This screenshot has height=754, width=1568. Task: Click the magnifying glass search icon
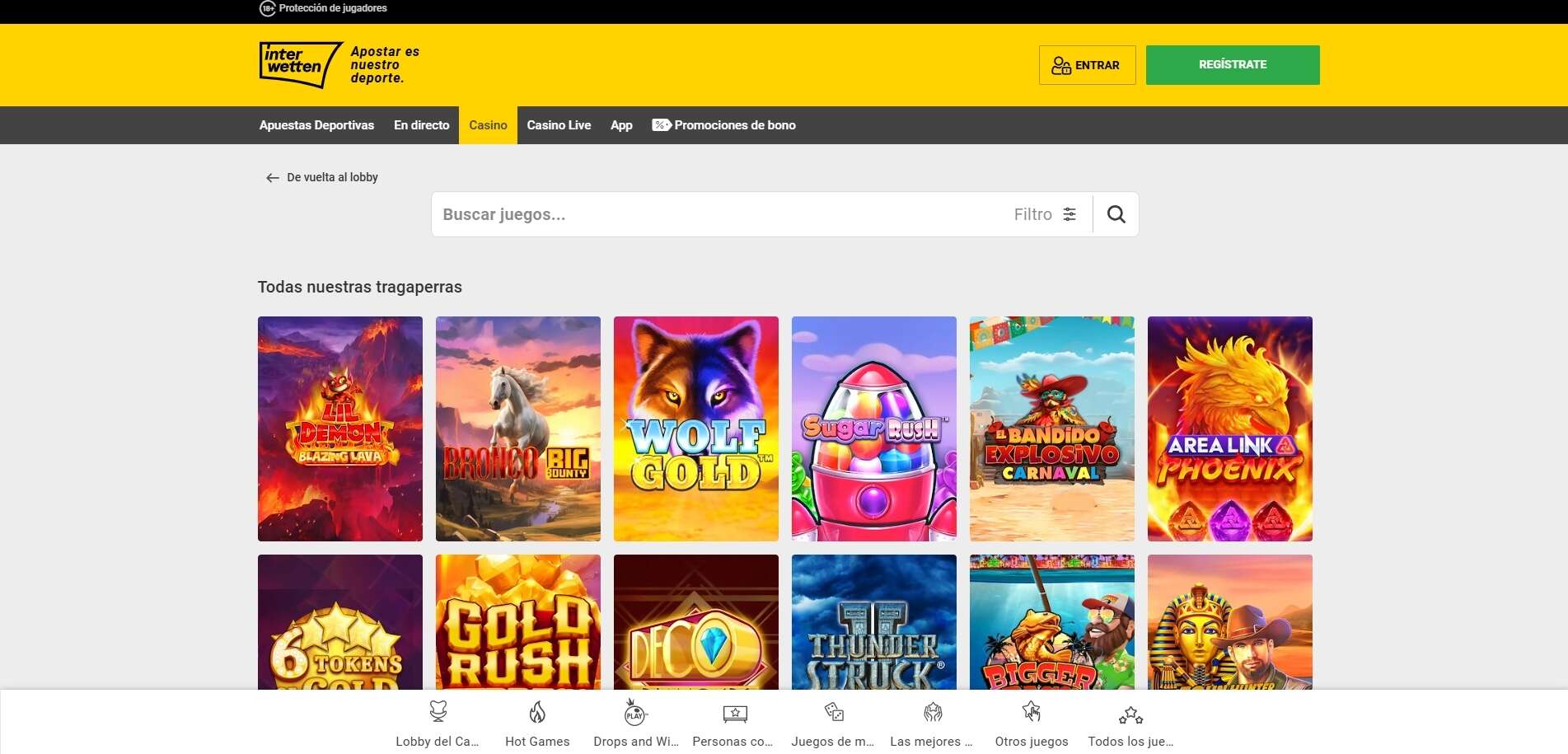pos(1116,214)
